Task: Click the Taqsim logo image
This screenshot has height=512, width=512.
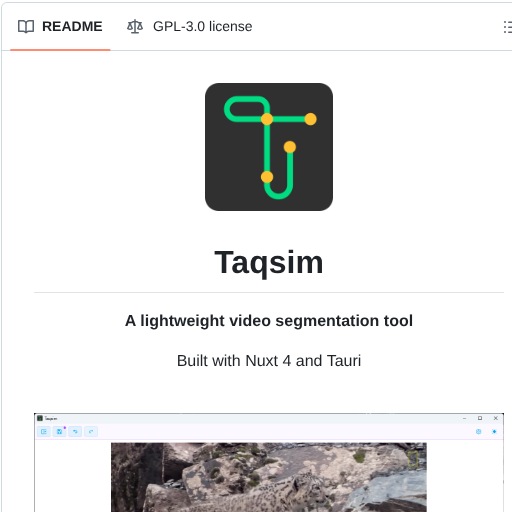Action: [269, 147]
